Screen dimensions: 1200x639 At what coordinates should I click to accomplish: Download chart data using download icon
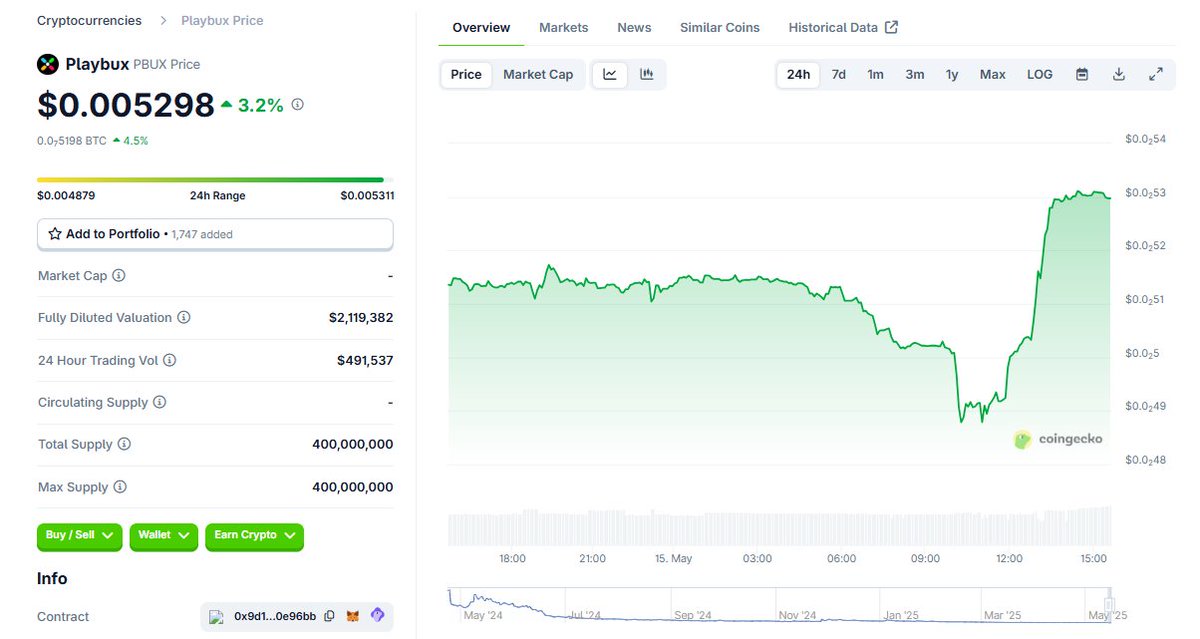click(x=1119, y=74)
